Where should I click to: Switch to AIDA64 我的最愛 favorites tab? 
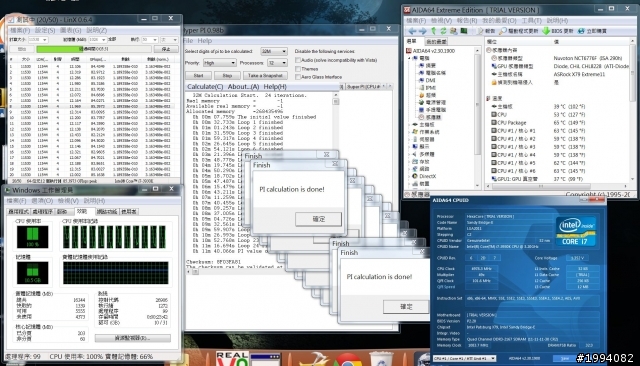(436, 42)
